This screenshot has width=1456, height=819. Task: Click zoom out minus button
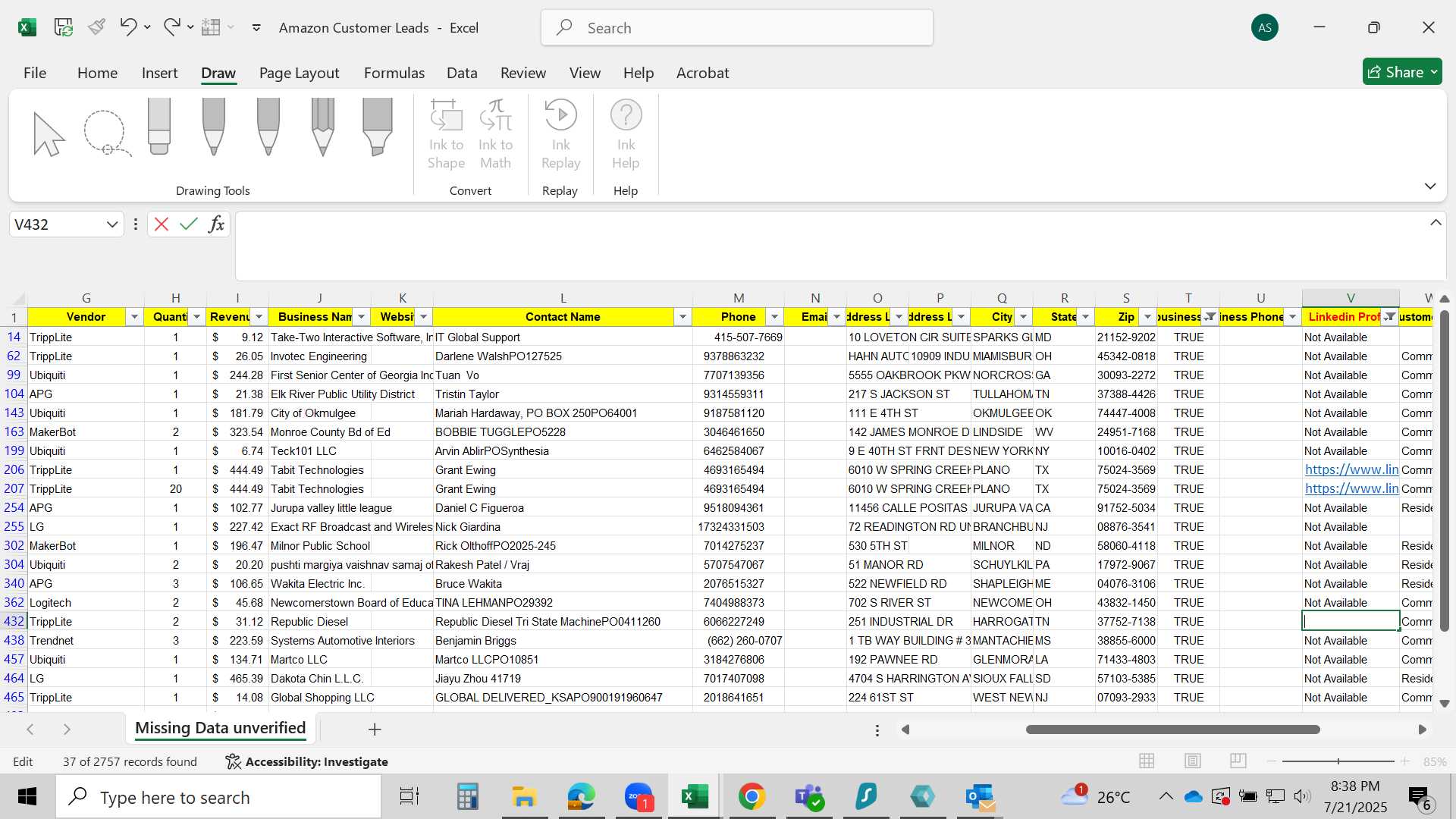(1272, 761)
